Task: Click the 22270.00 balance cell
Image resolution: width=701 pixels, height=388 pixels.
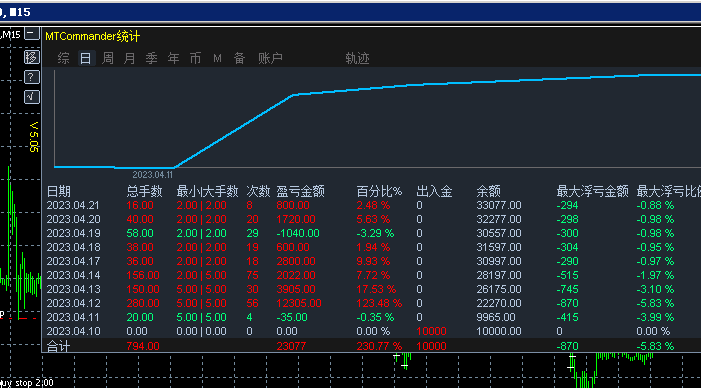Action: point(499,303)
